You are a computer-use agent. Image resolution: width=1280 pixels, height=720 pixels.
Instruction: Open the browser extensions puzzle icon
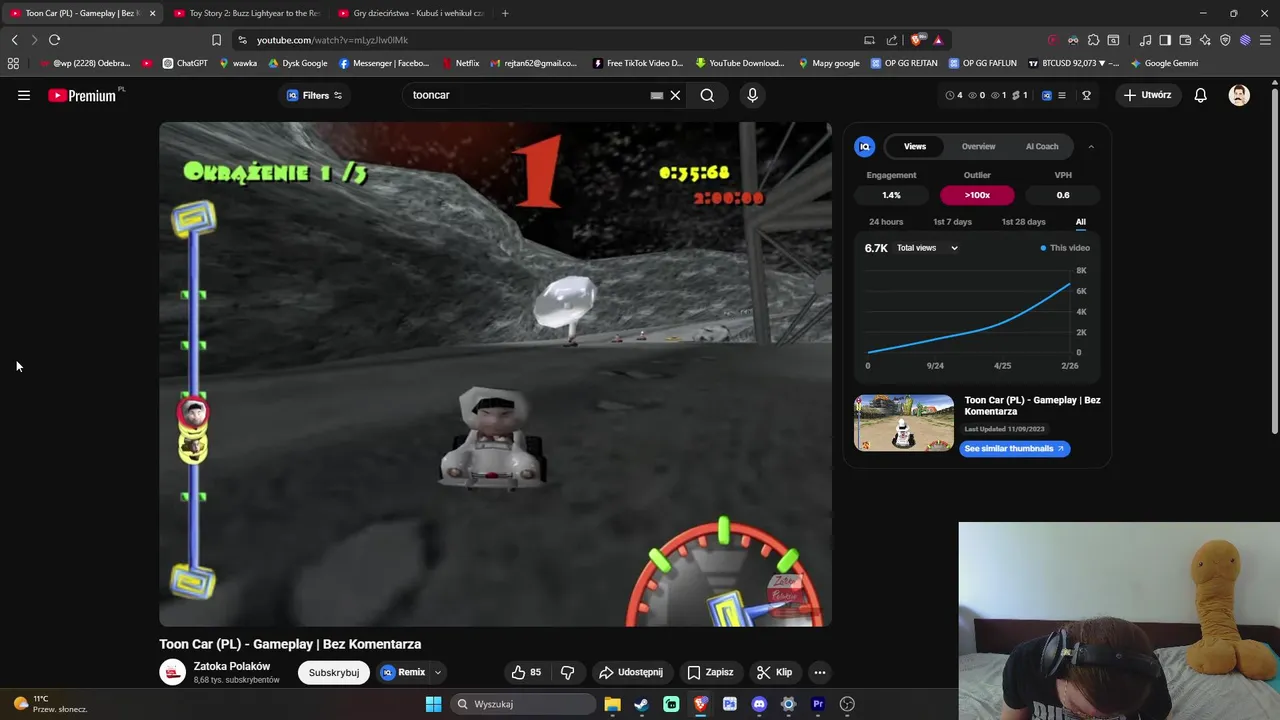pyautogui.click(x=1093, y=40)
